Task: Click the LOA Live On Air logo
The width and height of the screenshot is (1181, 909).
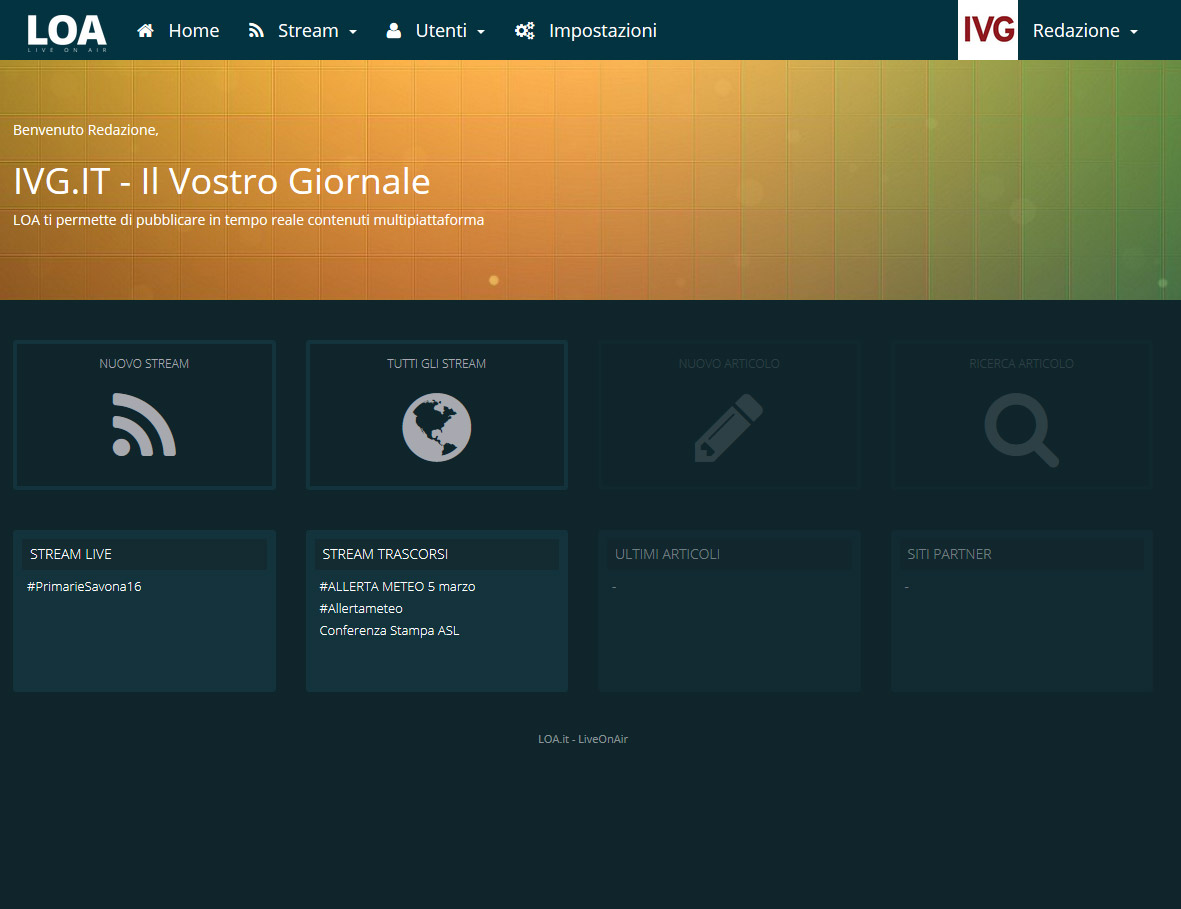Action: coord(67,33)
